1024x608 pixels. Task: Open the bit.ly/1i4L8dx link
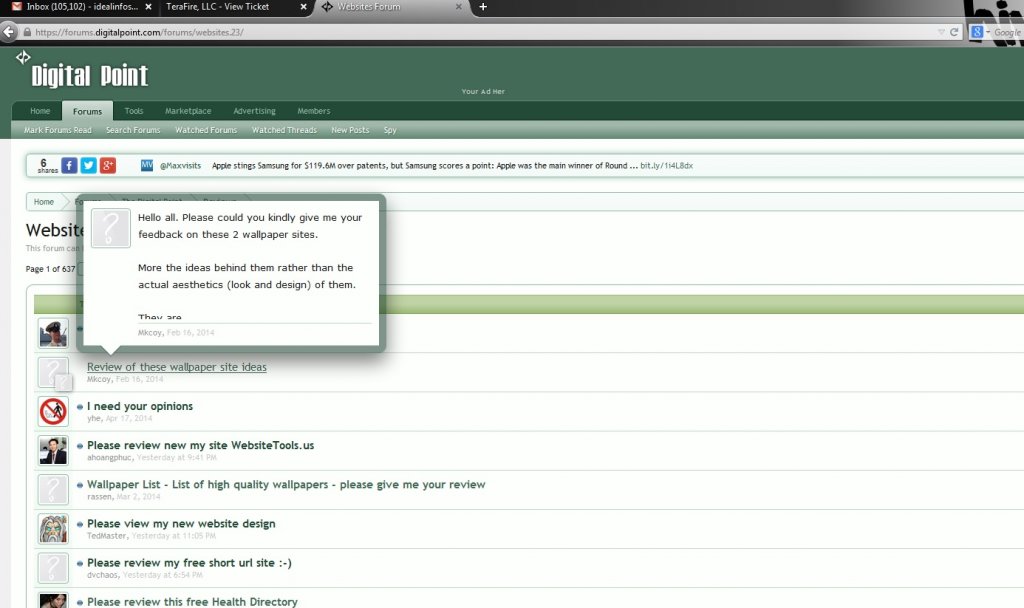[666, 166]
